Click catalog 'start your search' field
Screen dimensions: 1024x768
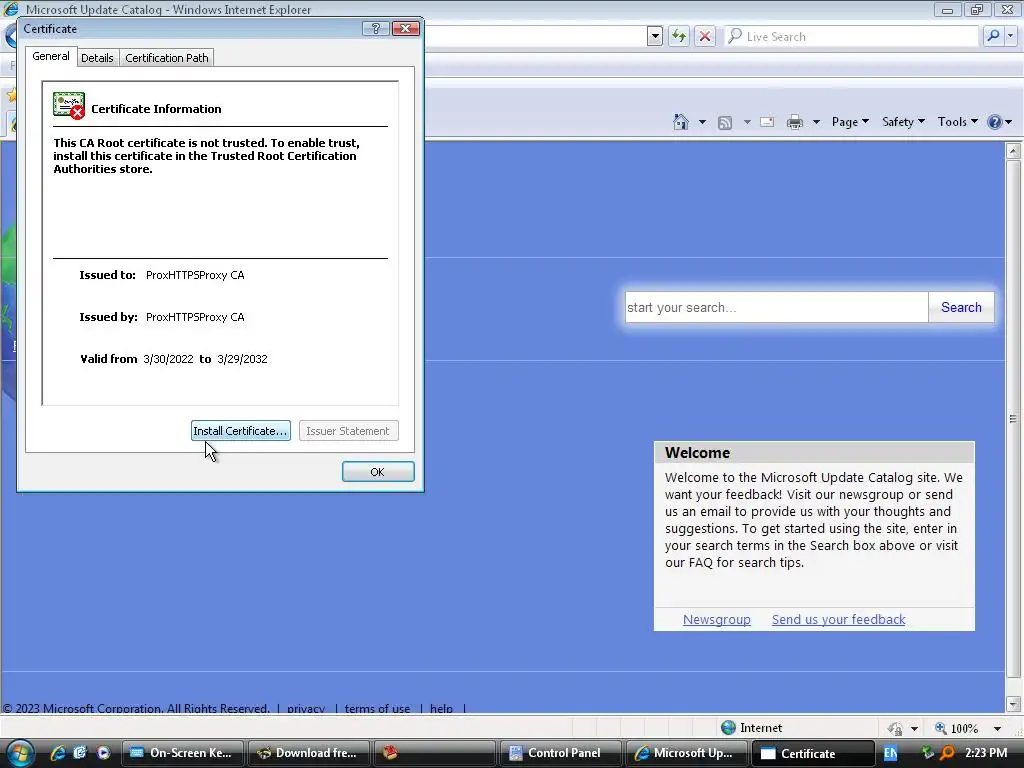(x=776, y=307)
